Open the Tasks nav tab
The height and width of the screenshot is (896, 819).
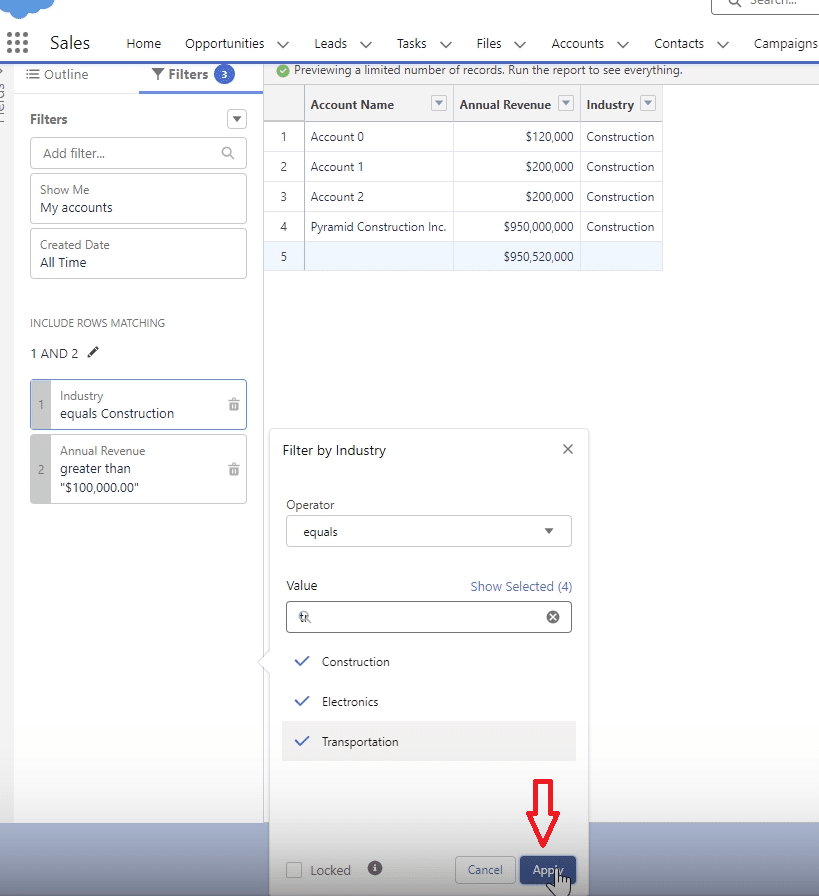tap(412, 43)
